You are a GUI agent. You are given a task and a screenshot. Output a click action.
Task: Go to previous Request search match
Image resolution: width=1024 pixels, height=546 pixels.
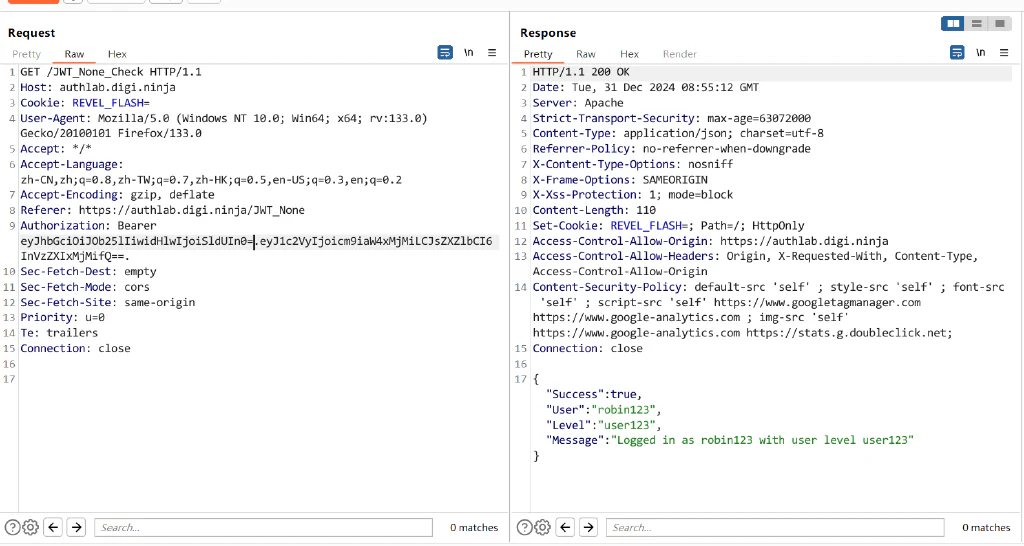click(x=54, y=527)
